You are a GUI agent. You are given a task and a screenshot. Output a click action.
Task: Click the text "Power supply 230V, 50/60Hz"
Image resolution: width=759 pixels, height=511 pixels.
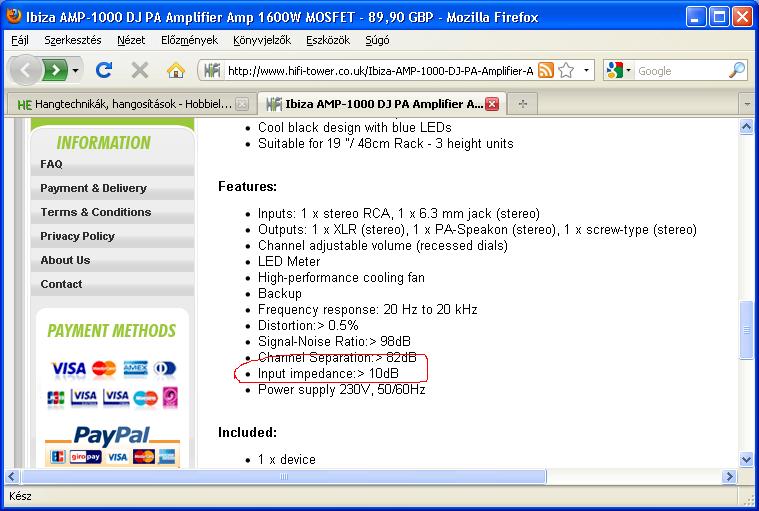click(x=341, y=390)
